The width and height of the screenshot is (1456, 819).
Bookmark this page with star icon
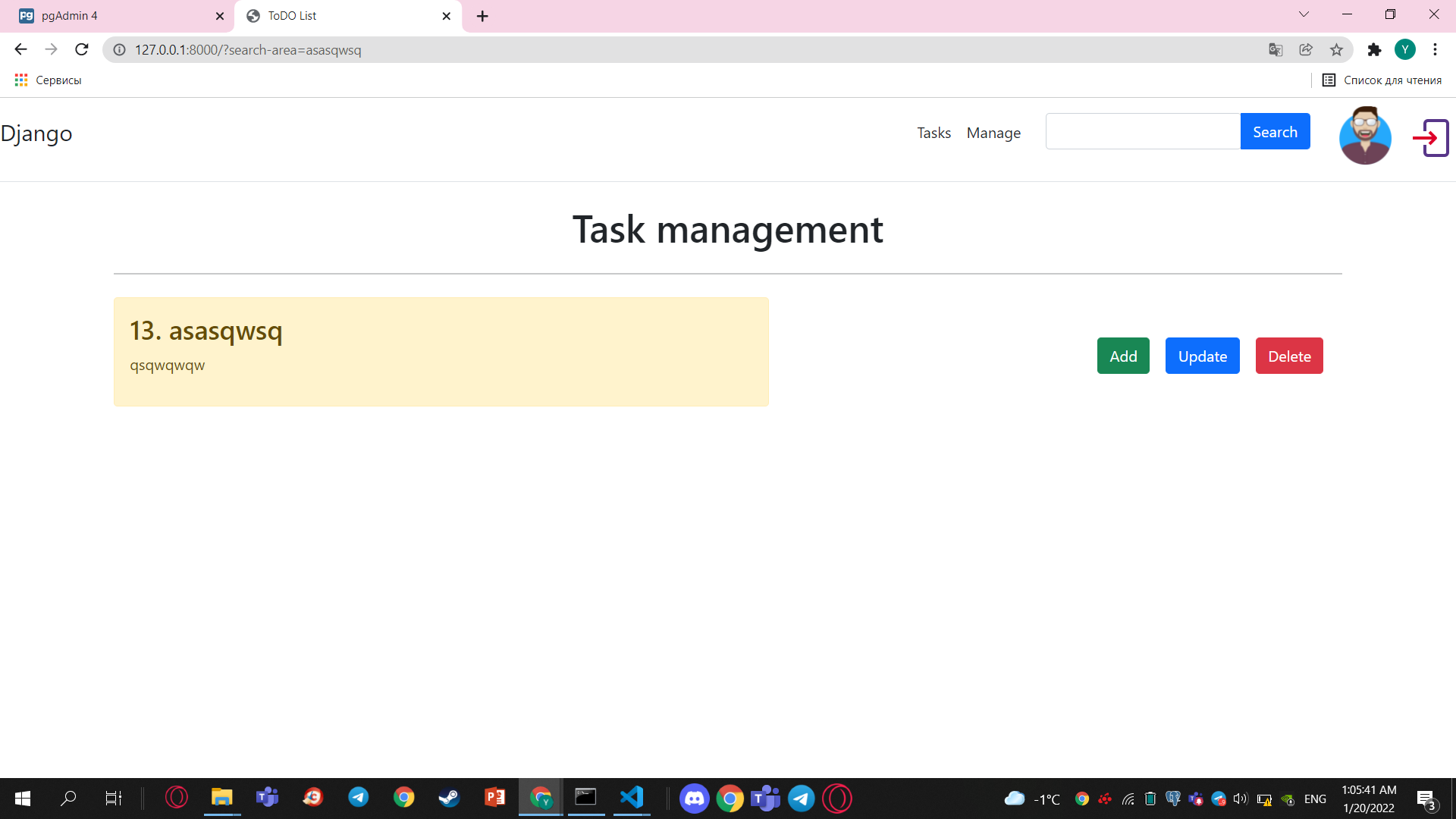click(1336, 50)
